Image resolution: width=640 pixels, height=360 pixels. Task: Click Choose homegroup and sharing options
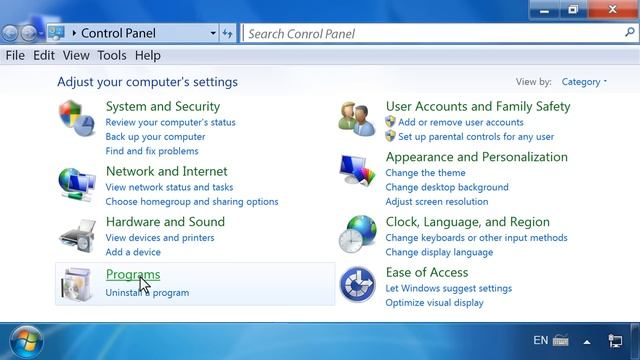(192, 201)
